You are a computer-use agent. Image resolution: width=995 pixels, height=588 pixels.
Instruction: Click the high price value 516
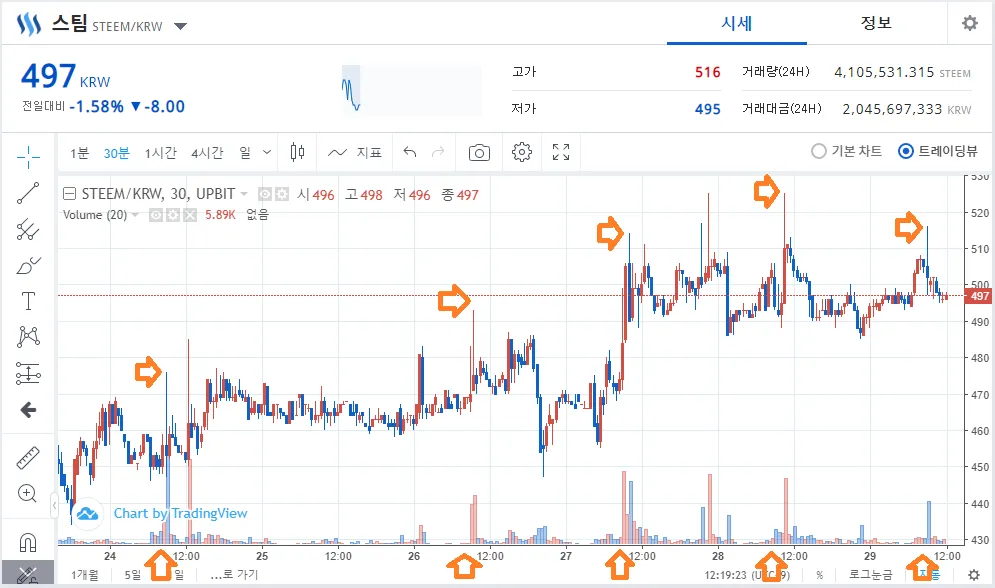(708, 72)
